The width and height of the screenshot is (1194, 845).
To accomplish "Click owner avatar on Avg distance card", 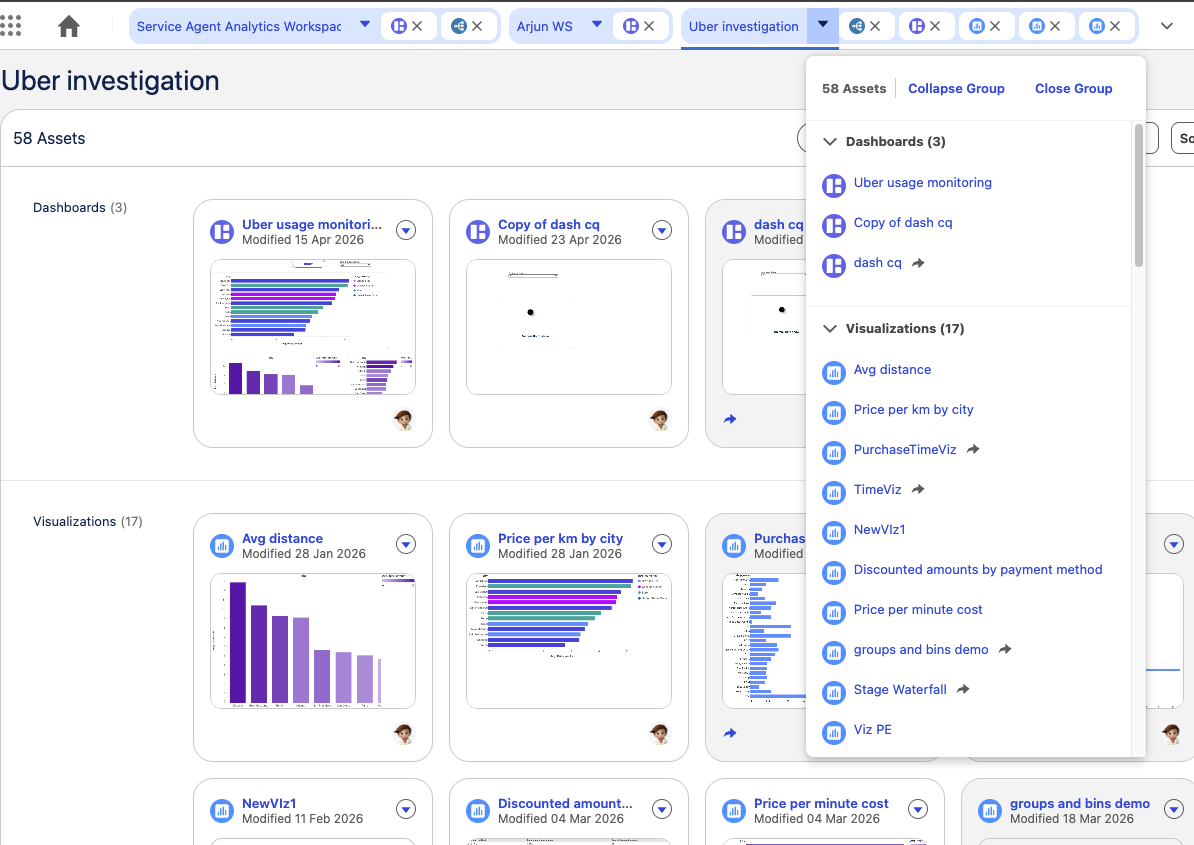I will [x=404, y=734].
